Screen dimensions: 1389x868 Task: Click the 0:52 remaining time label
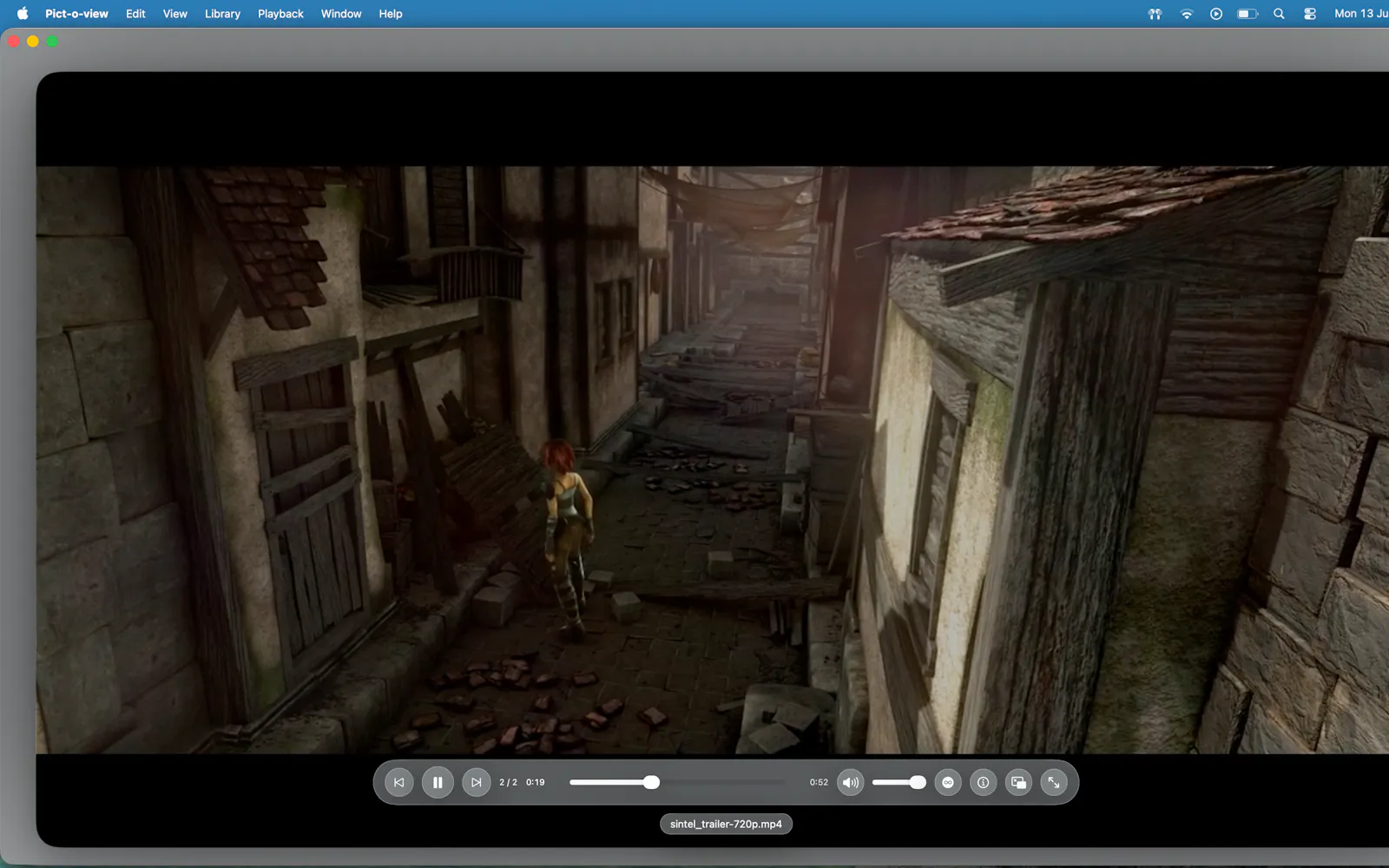coord(819,782)
